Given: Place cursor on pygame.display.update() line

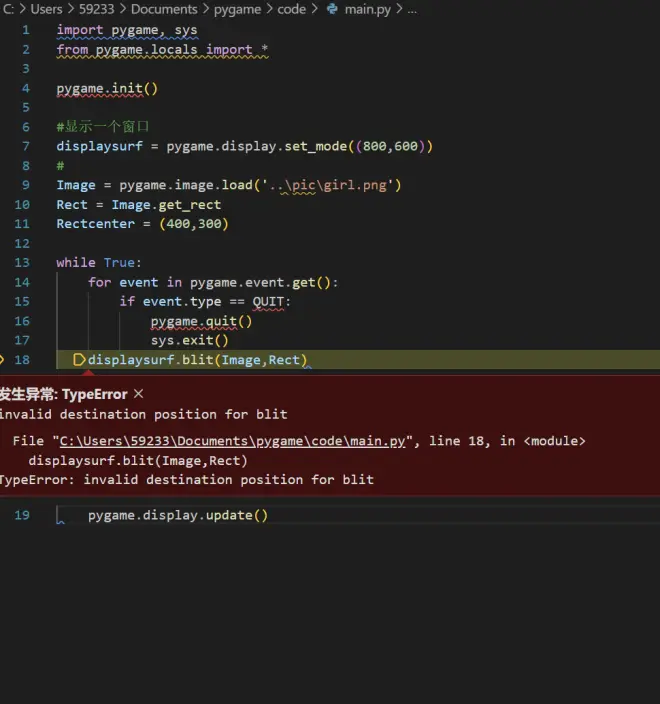Looking at the screenshot, I should coord(178,516).
